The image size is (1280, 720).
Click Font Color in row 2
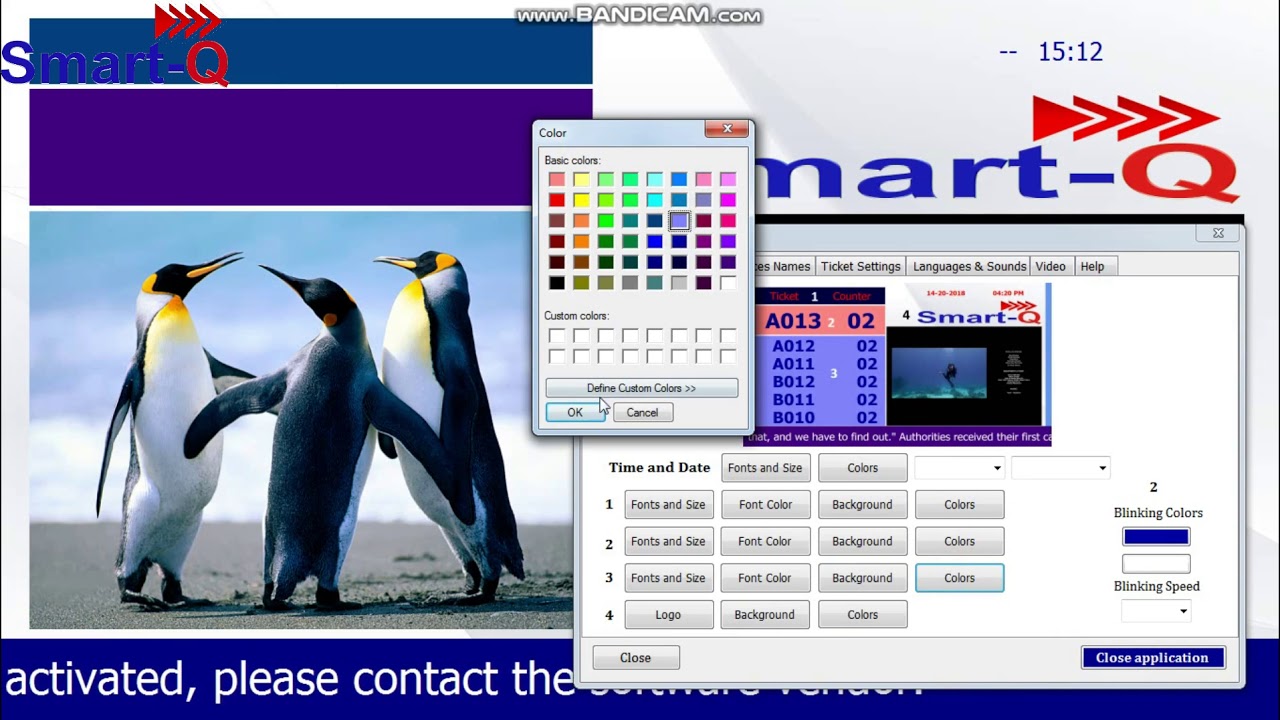coord(765,542)
